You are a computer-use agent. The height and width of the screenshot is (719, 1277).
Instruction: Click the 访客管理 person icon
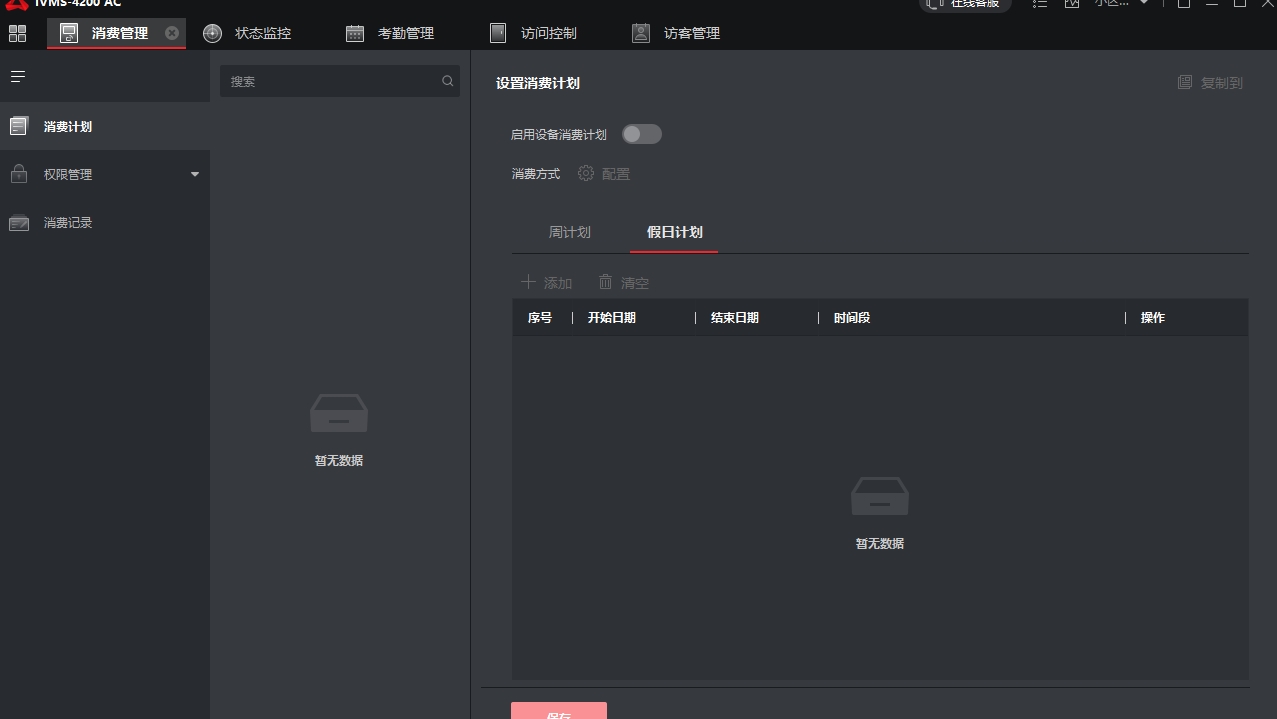click(641, 33)
